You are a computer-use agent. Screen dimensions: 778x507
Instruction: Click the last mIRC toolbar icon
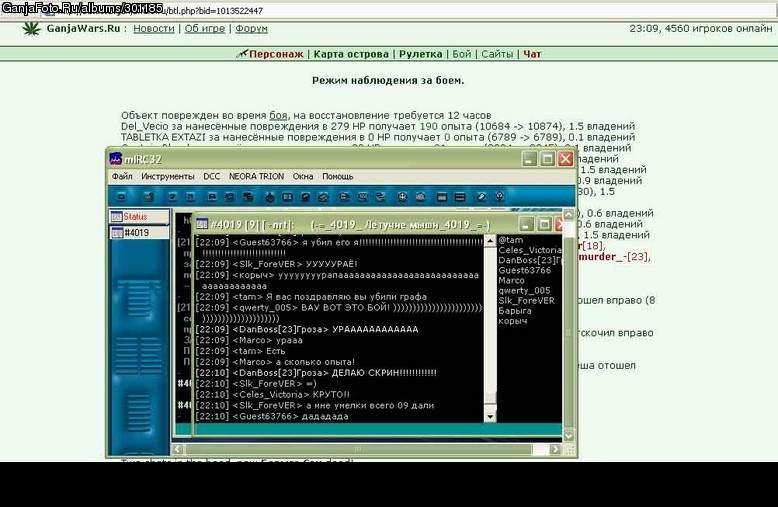point(499,197)
